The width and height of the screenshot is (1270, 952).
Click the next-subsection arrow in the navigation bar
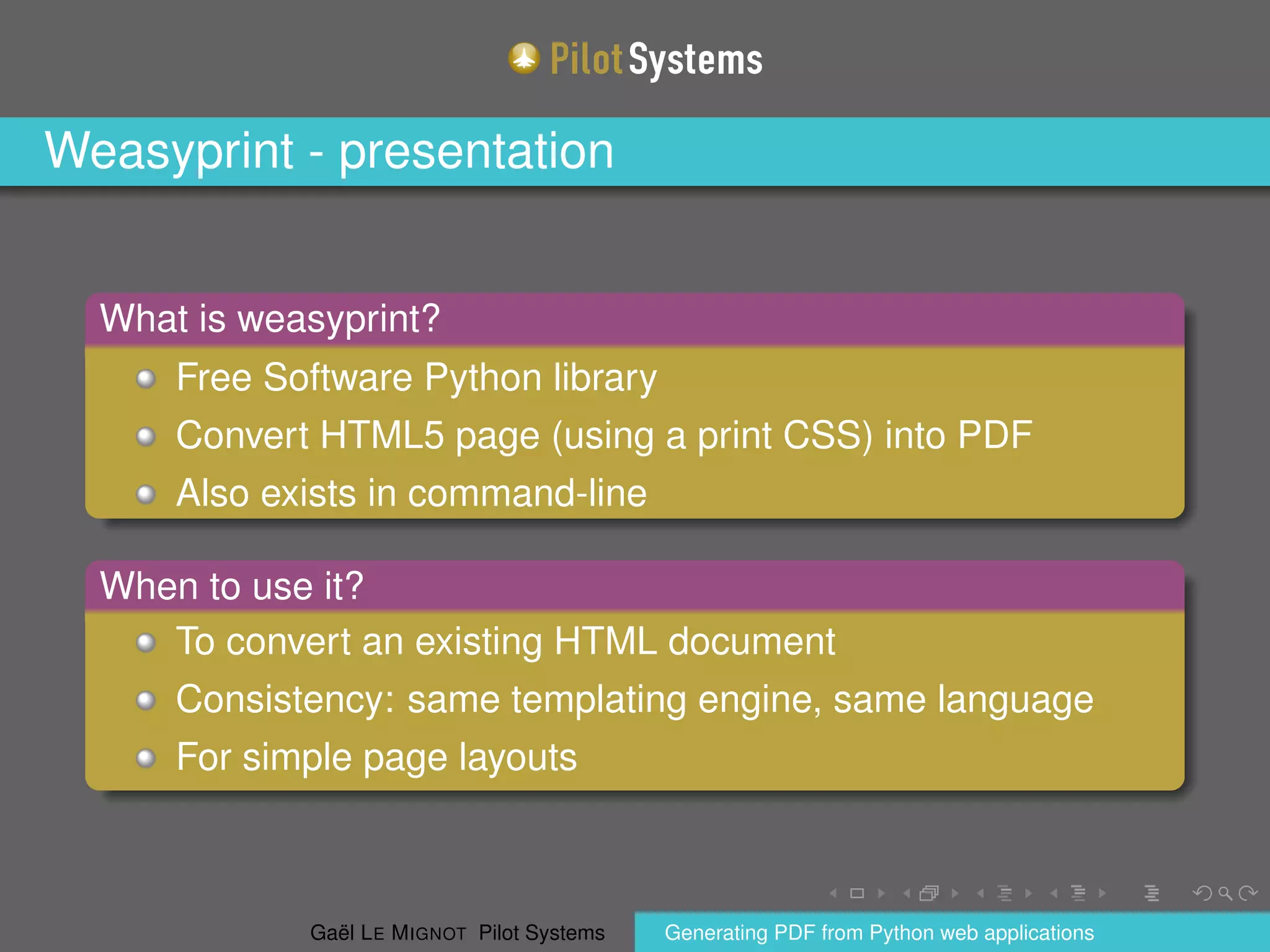tap(1029, 893)
